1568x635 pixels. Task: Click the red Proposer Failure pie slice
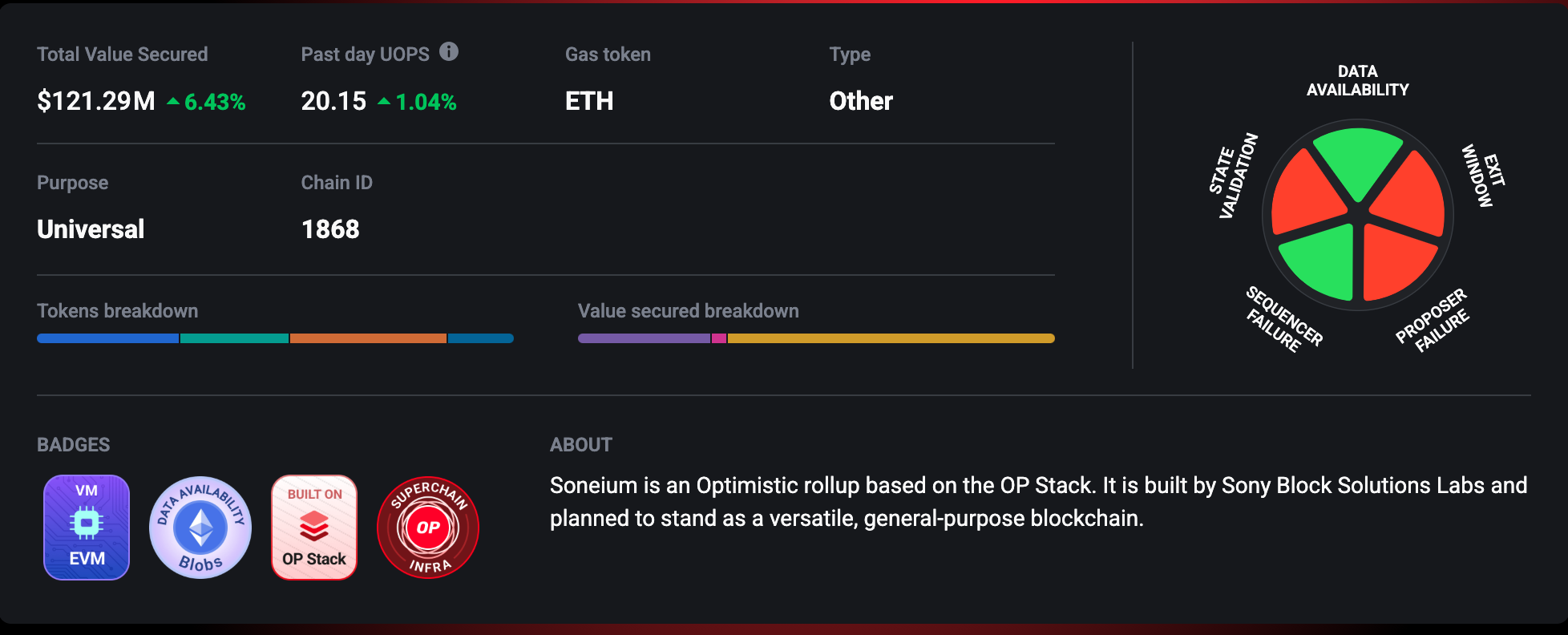tap(1395, 261)
